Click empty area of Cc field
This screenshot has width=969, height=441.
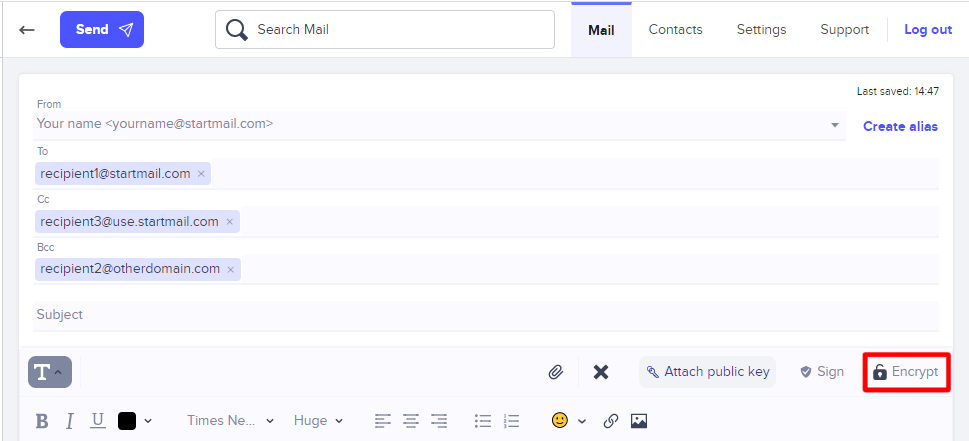tap(590, 221)
